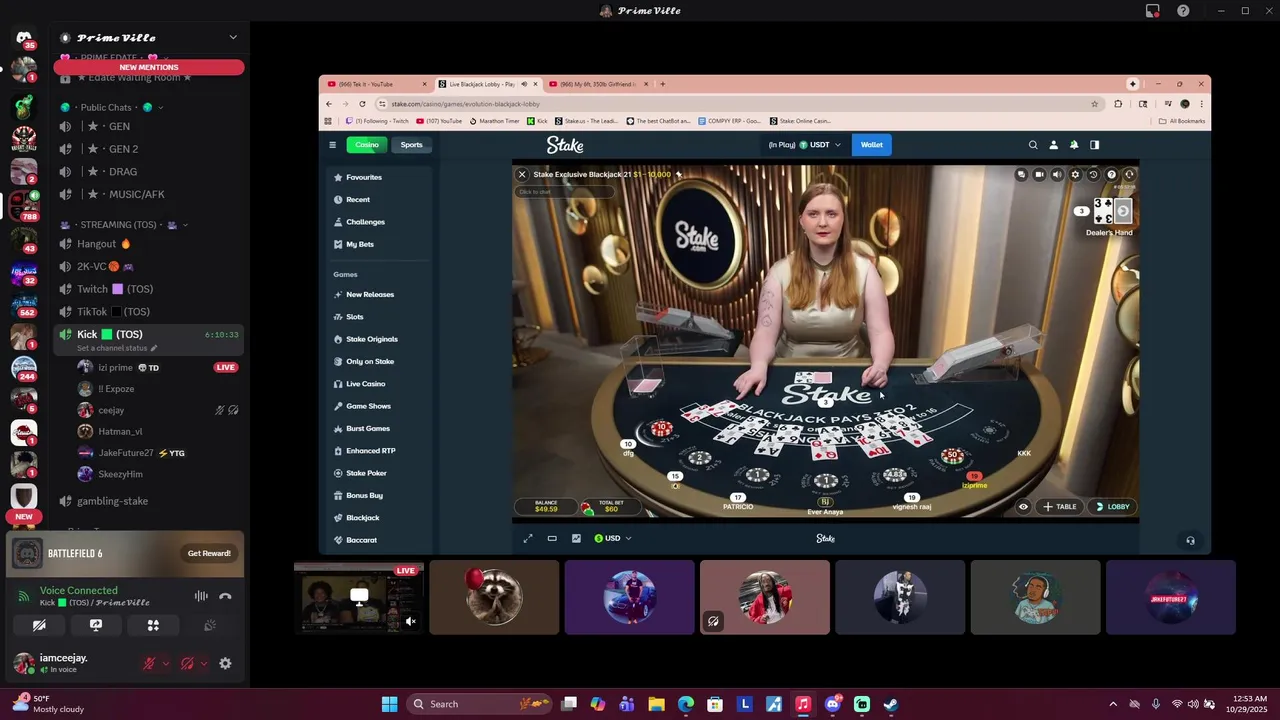The width and height of the screenshot is (1280, 720).
Task: Enter fullscreen with expand arrows icon
Action: (x=528, y=538)
